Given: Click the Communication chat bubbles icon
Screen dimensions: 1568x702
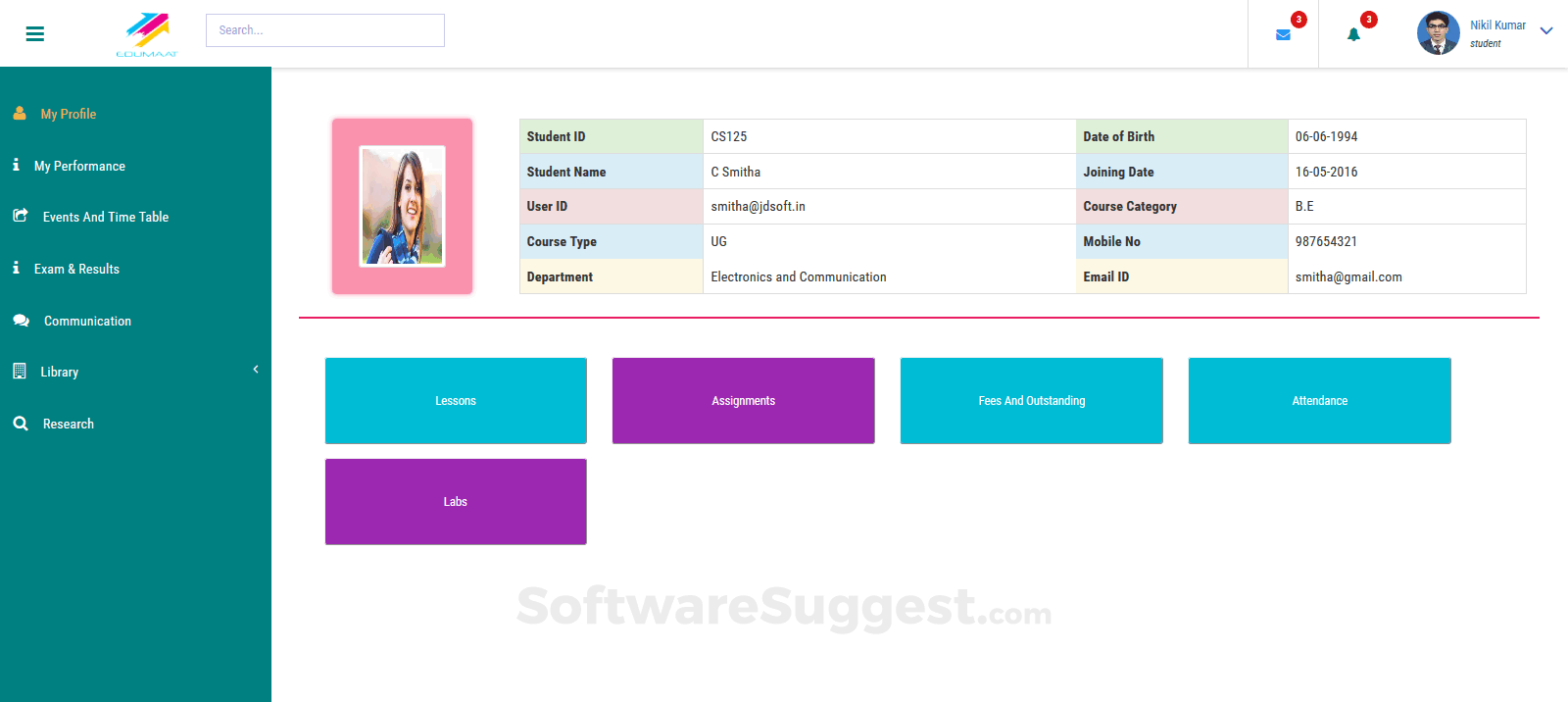Looking at the screenshot, I should [21, 321].
